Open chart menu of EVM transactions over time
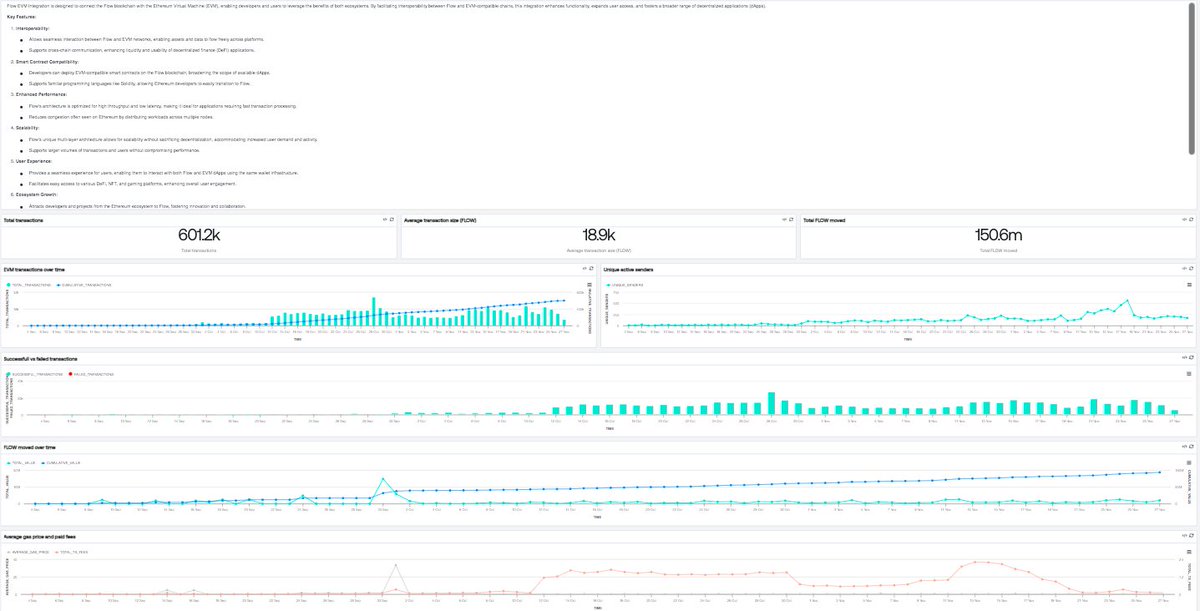Screen dimensions: 1200x611 589,284
